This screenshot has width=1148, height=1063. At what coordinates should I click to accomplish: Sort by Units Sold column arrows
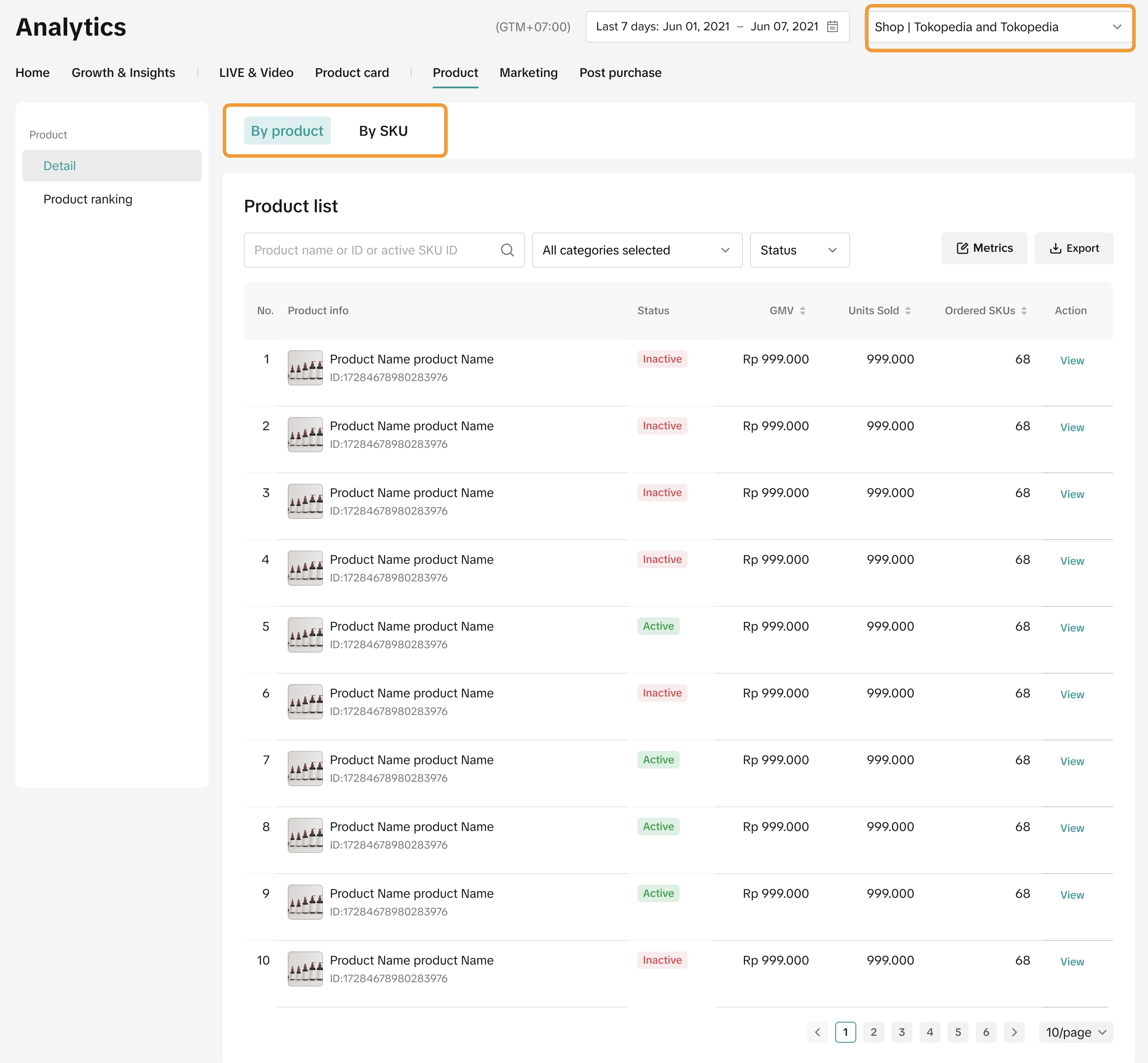pos(908,311)
